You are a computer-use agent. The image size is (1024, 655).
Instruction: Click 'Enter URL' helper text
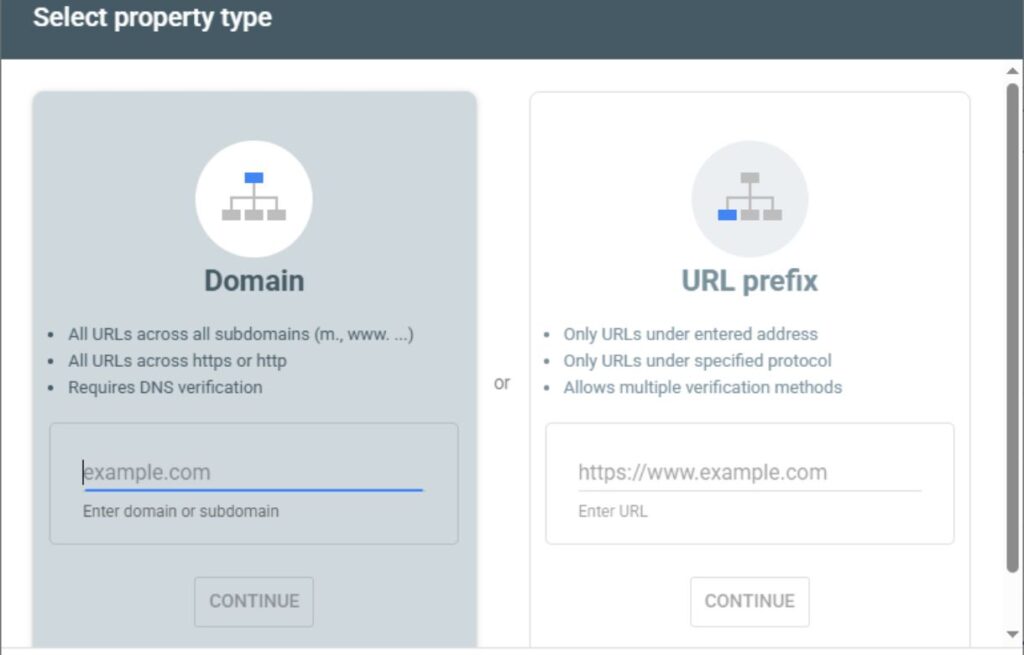click(613, 511)
